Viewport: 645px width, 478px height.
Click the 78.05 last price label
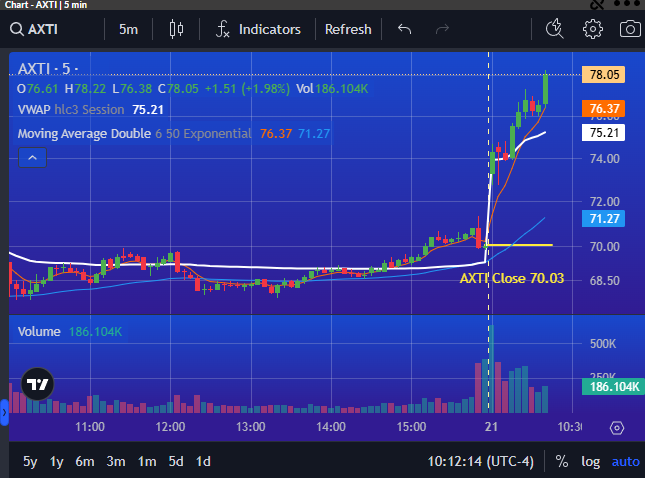tap(603, 75)
